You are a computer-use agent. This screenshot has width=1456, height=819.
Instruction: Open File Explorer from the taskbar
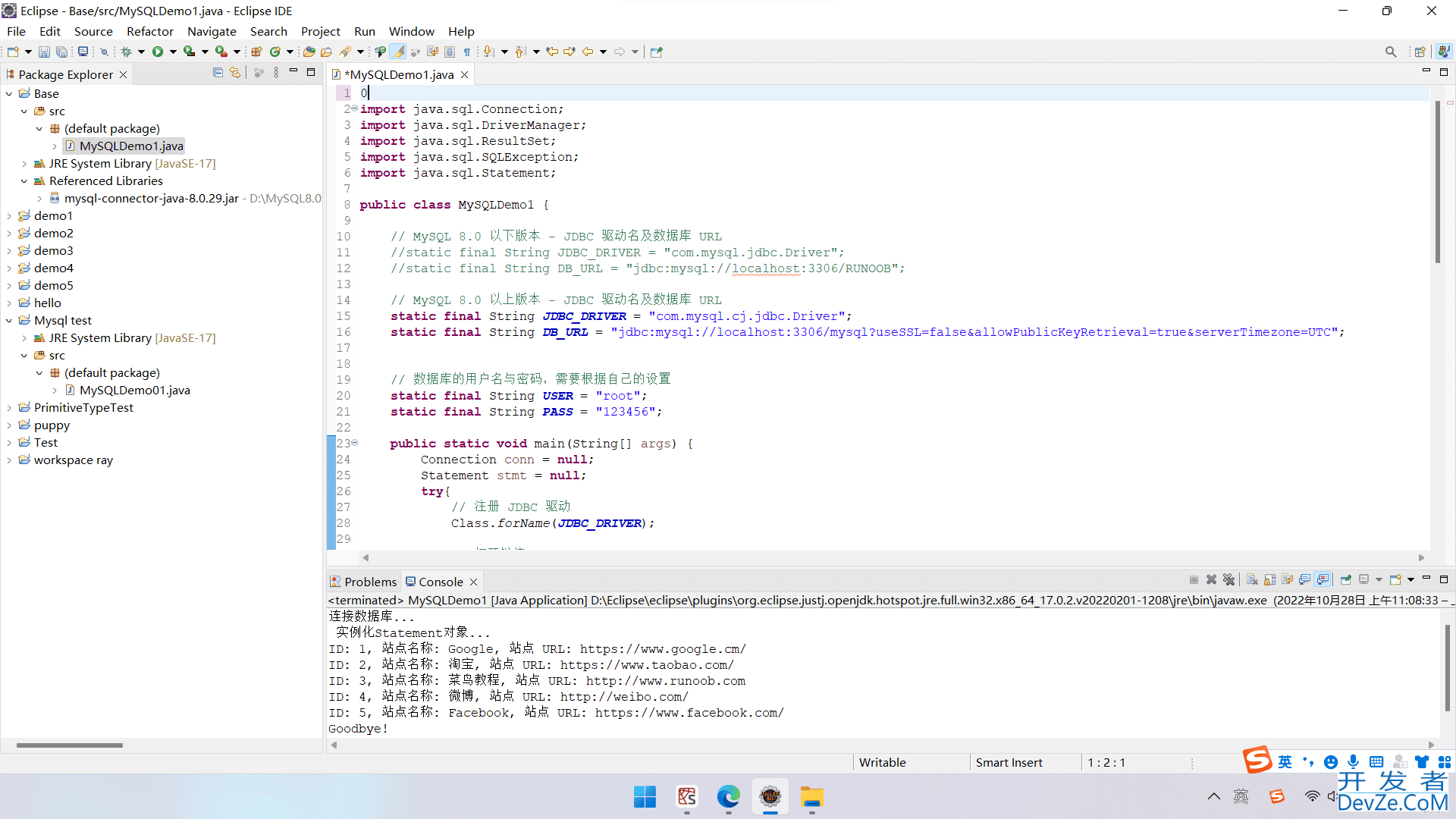[x=811, y=797]
